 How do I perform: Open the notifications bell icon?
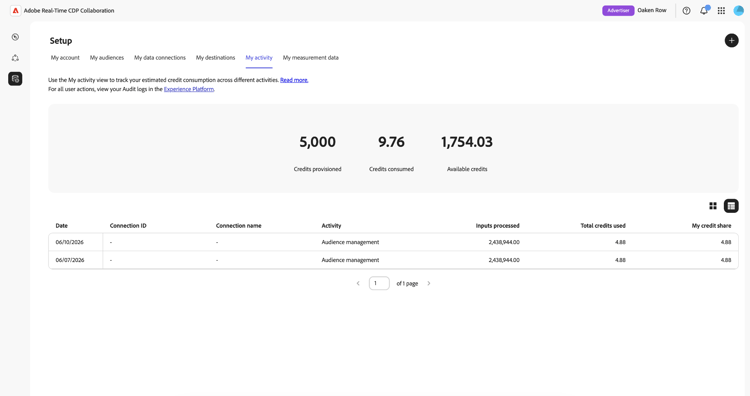coord(704,11)
